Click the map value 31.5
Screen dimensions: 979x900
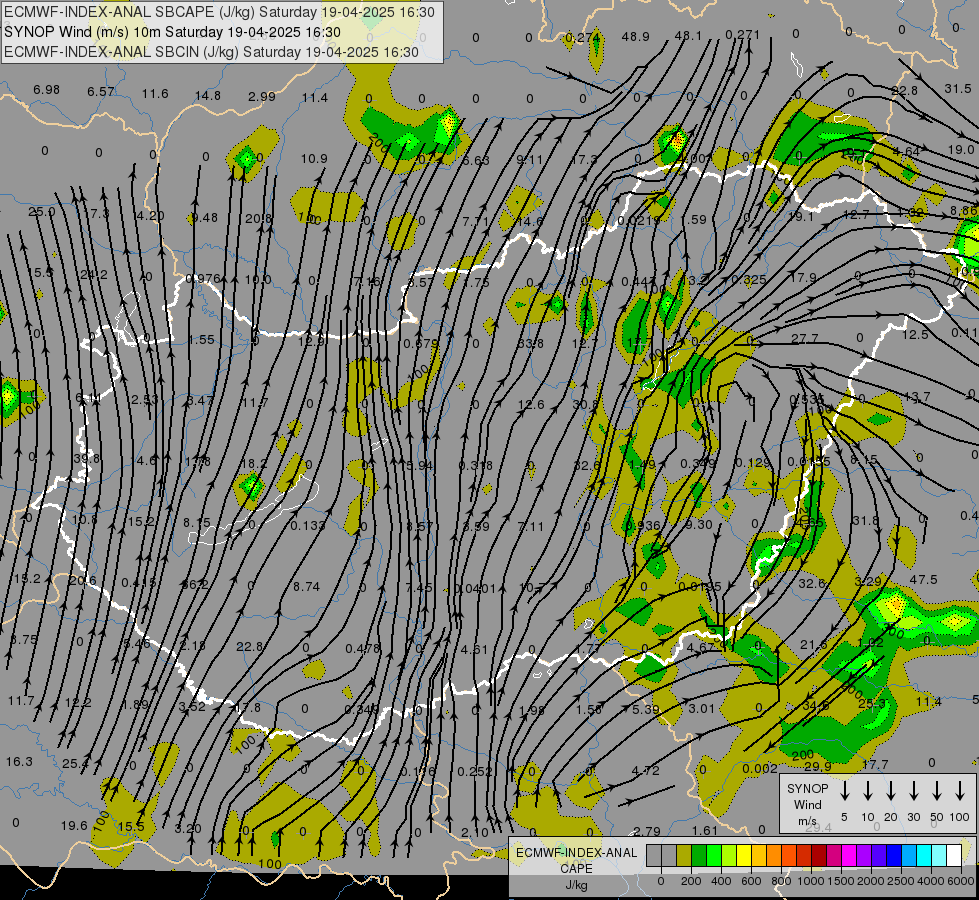(x=958, y=89)
